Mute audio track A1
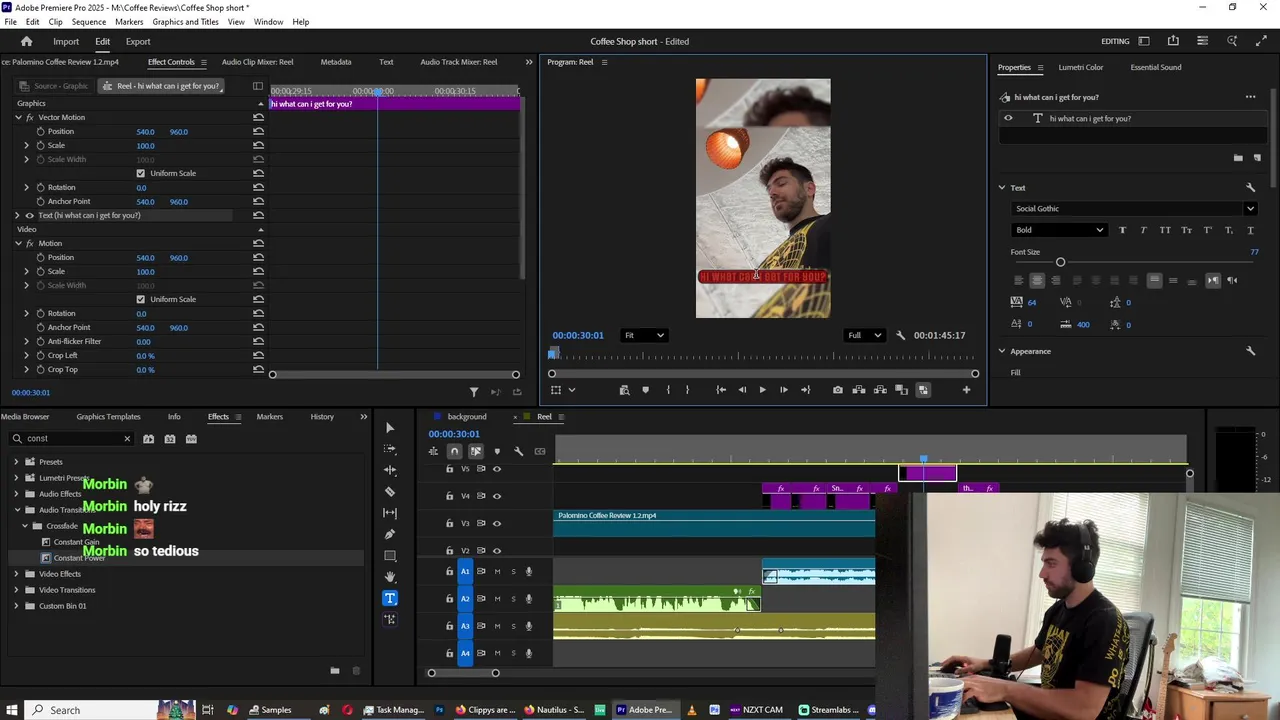The image size is (1280, 720). [497, 572]
